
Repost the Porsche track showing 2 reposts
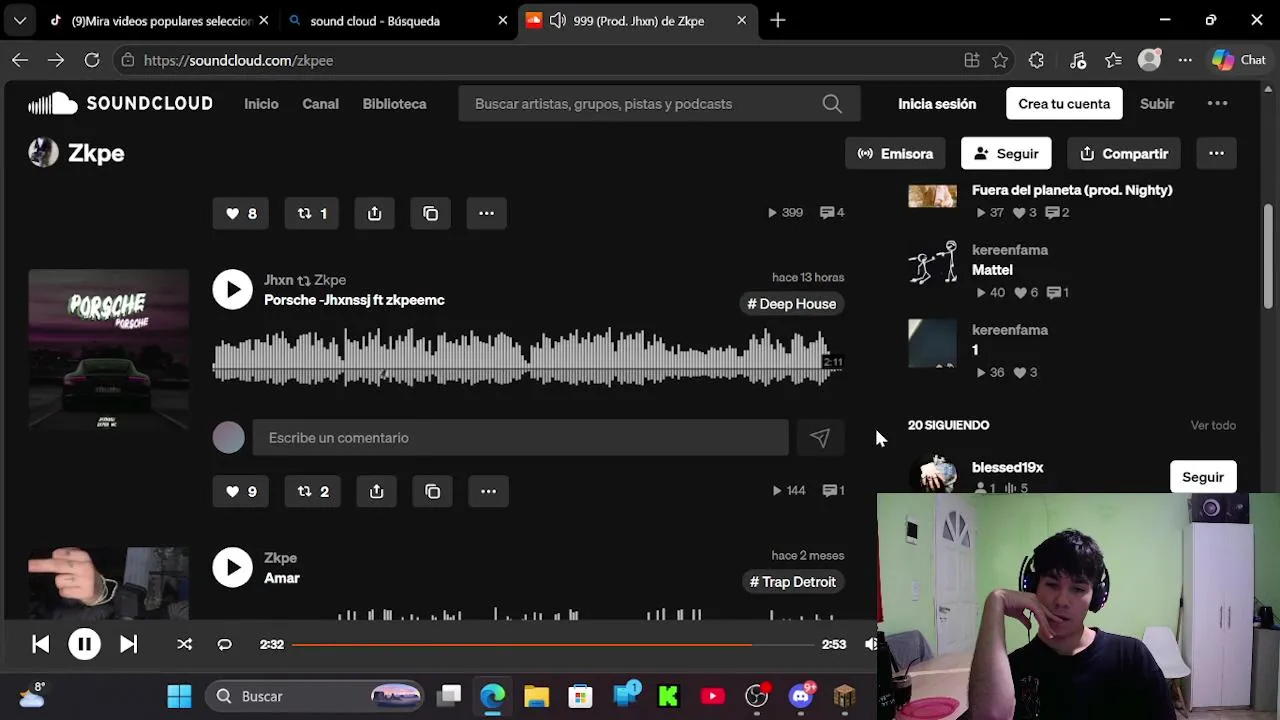point(313,491)
